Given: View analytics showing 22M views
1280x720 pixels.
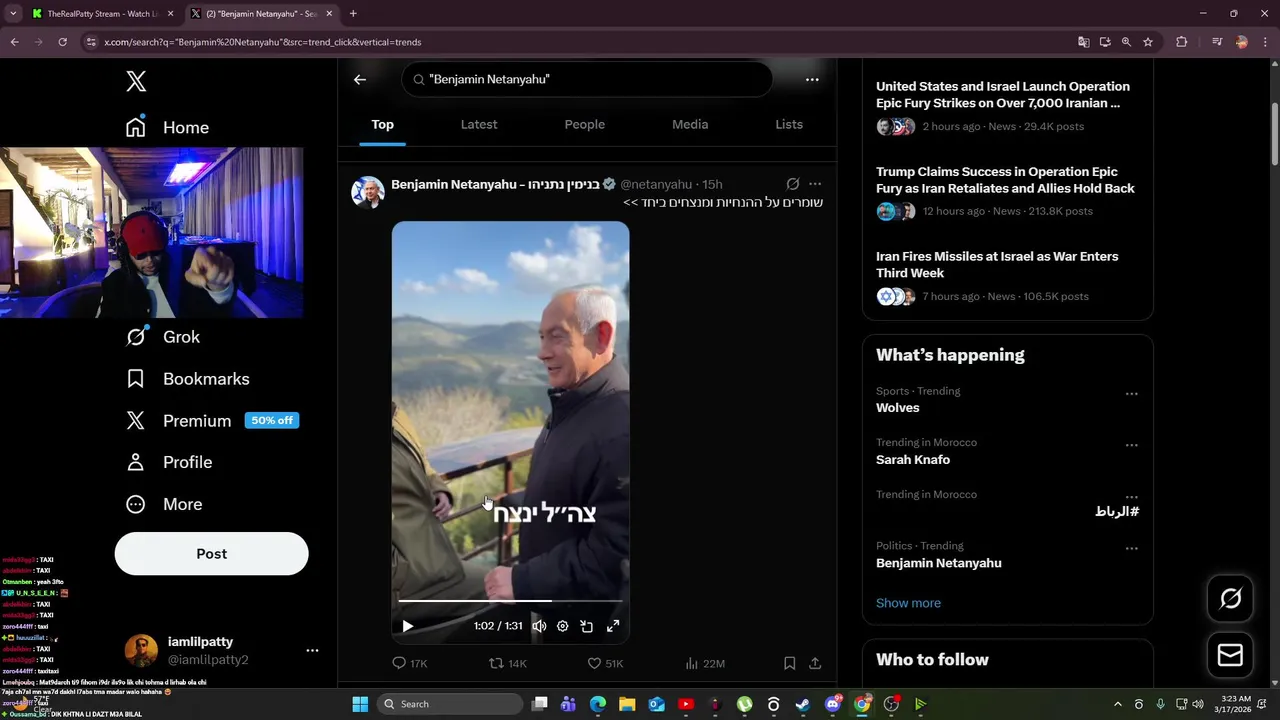Looking at the screenshot, I should [705, 663].
